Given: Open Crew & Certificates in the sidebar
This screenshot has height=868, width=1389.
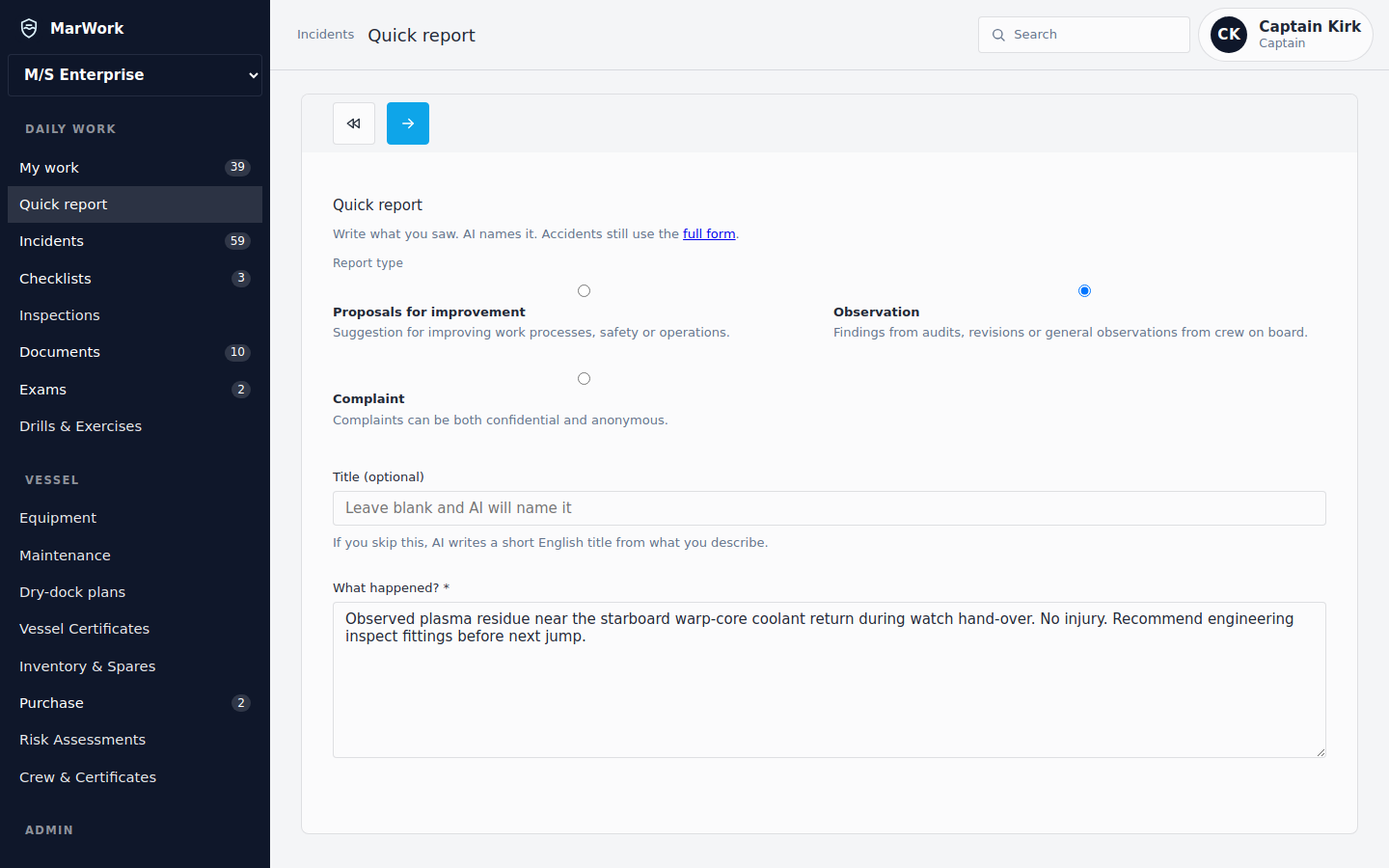Looking at the screenshot, I should 135,777.
